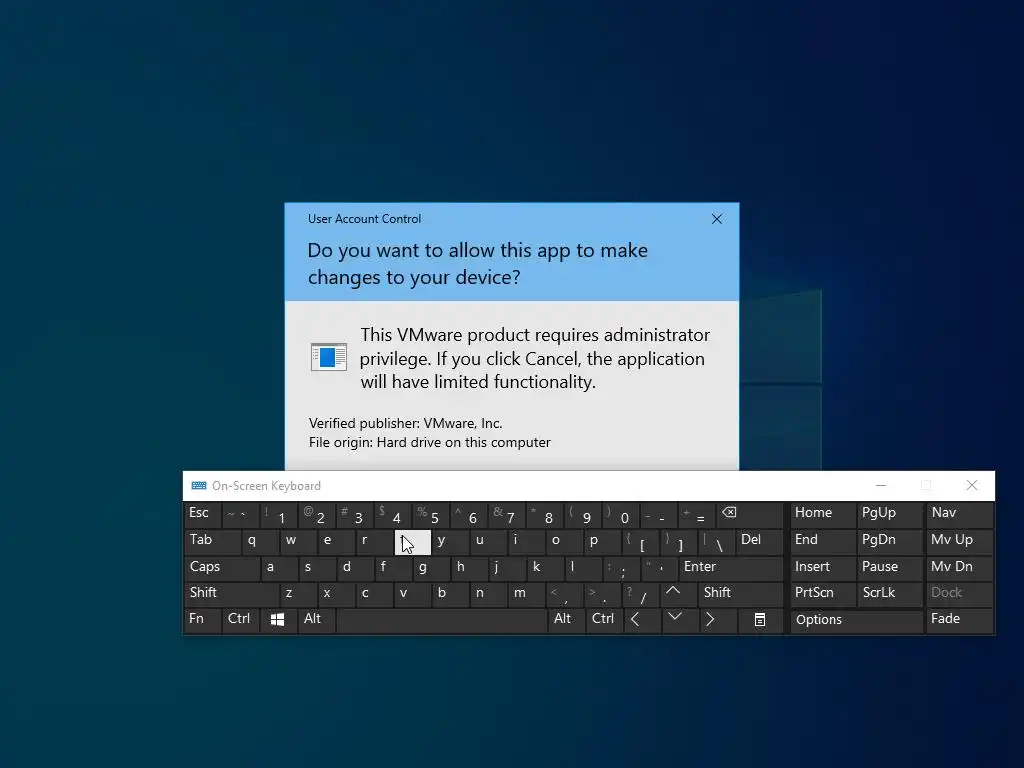The width and height of the screenshot is (1024, 768).
Task: Click the number 0 key
Action: tap(620, 515)
